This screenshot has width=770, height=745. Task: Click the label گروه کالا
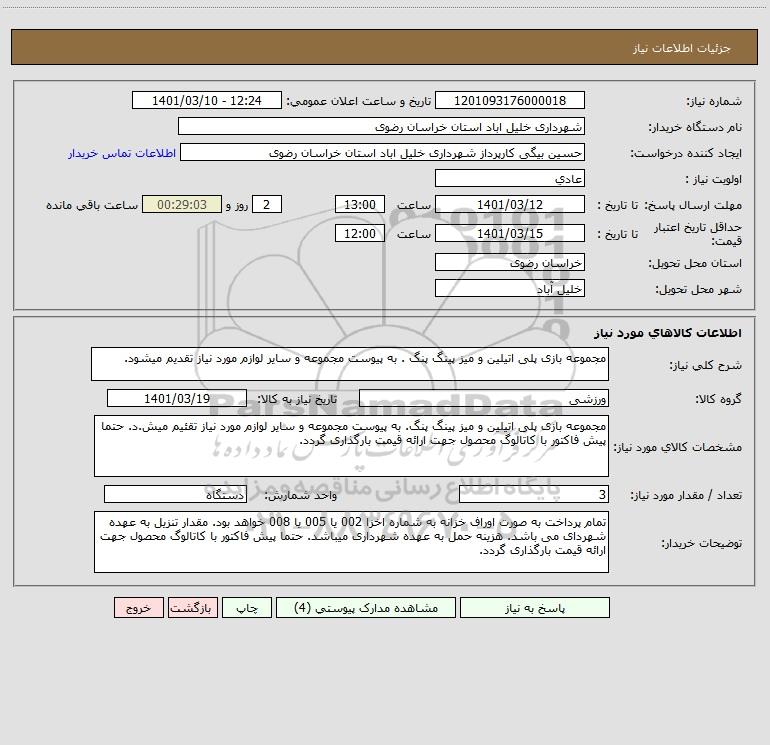pyautogui.click(x=718, y=399)
